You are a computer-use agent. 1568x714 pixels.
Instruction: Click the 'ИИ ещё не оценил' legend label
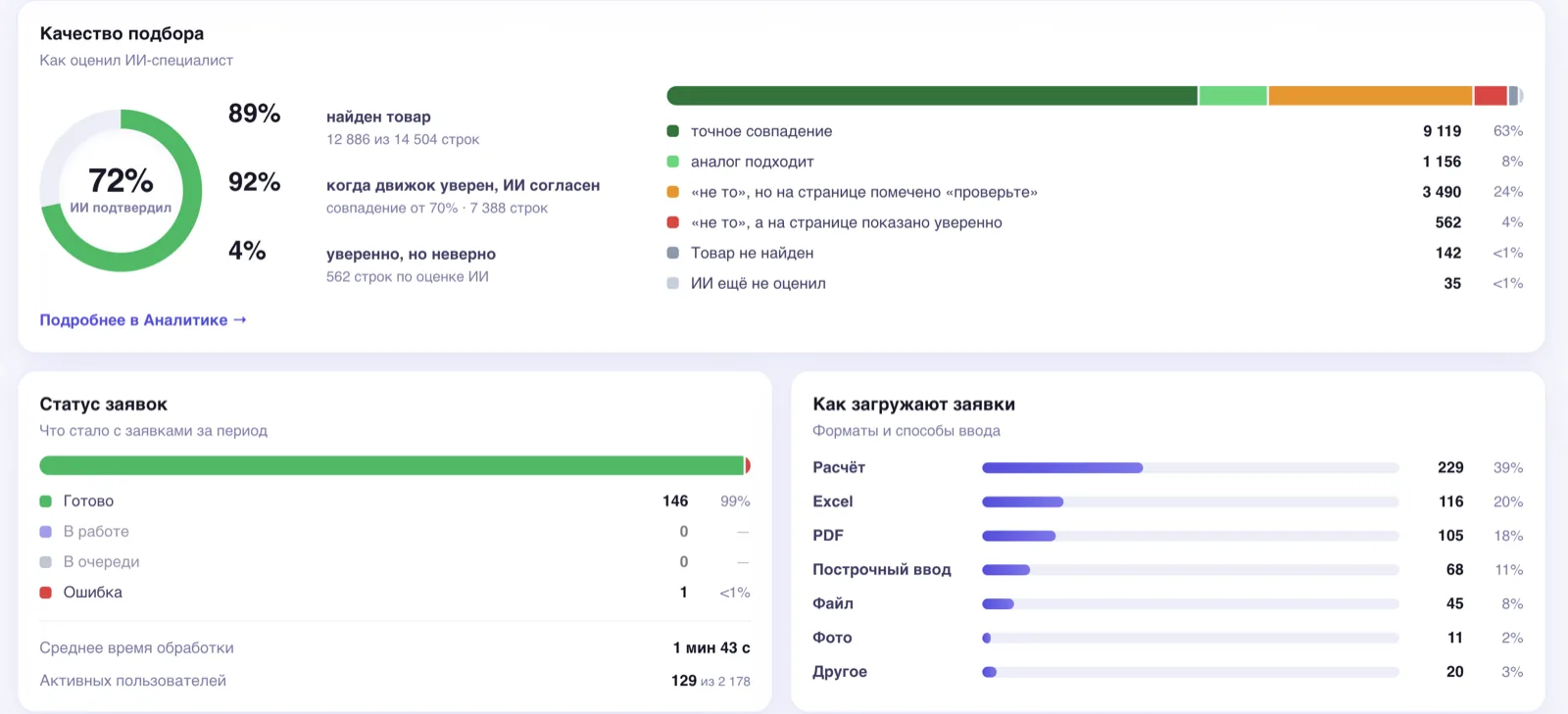pos(759,283)
